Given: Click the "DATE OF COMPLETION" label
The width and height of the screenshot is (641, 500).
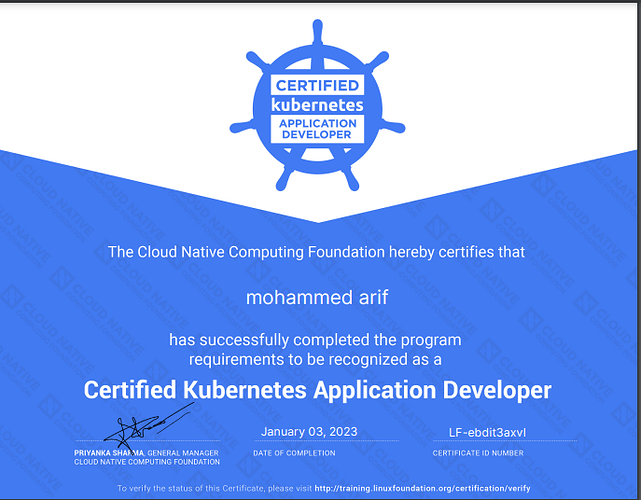Looking at the screenshot, I should (x=294, y=453).
